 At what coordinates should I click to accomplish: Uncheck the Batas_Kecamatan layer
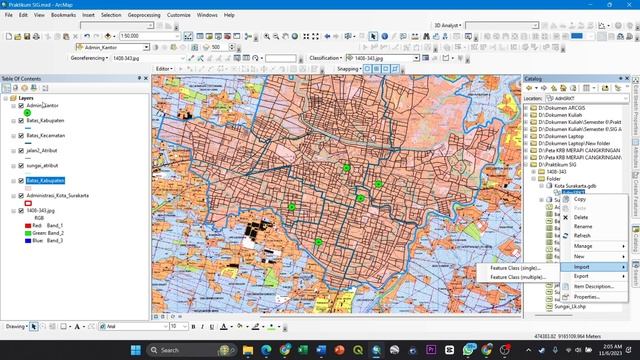click(21, 136)
